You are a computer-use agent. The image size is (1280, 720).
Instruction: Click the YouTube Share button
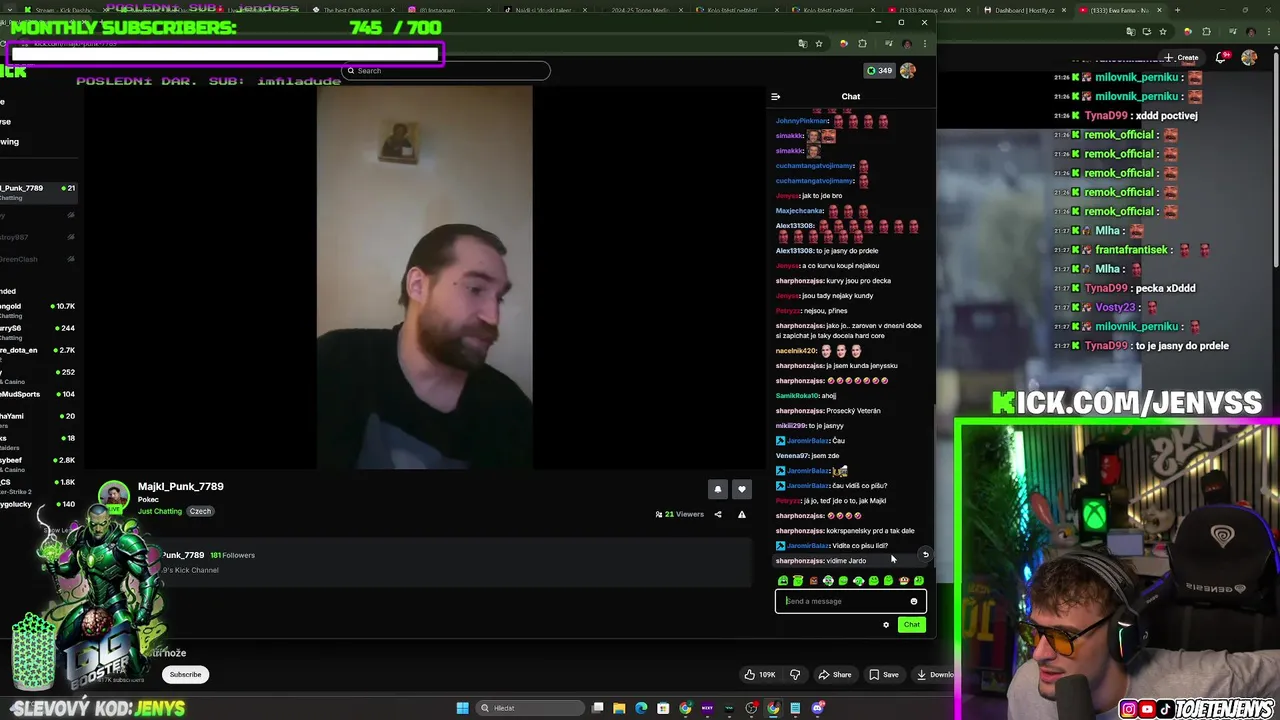pos(835,675)
